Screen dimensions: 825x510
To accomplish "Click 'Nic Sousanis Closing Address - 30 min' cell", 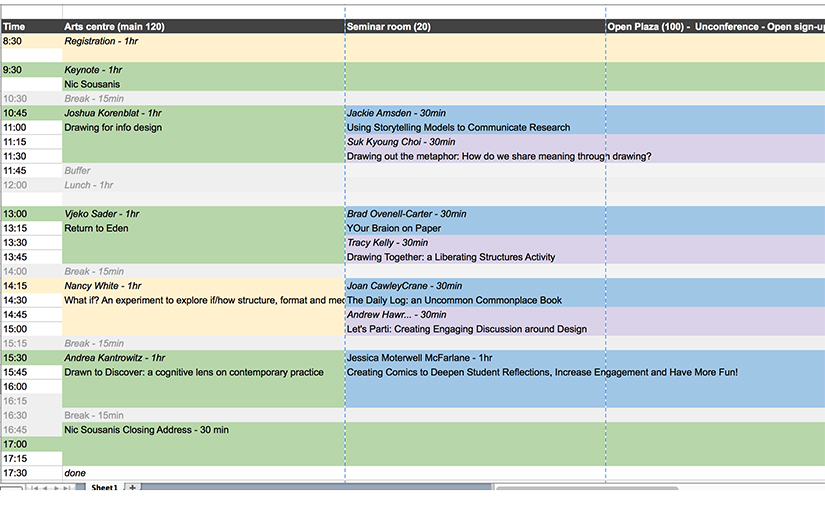I will tap(204, 429).
